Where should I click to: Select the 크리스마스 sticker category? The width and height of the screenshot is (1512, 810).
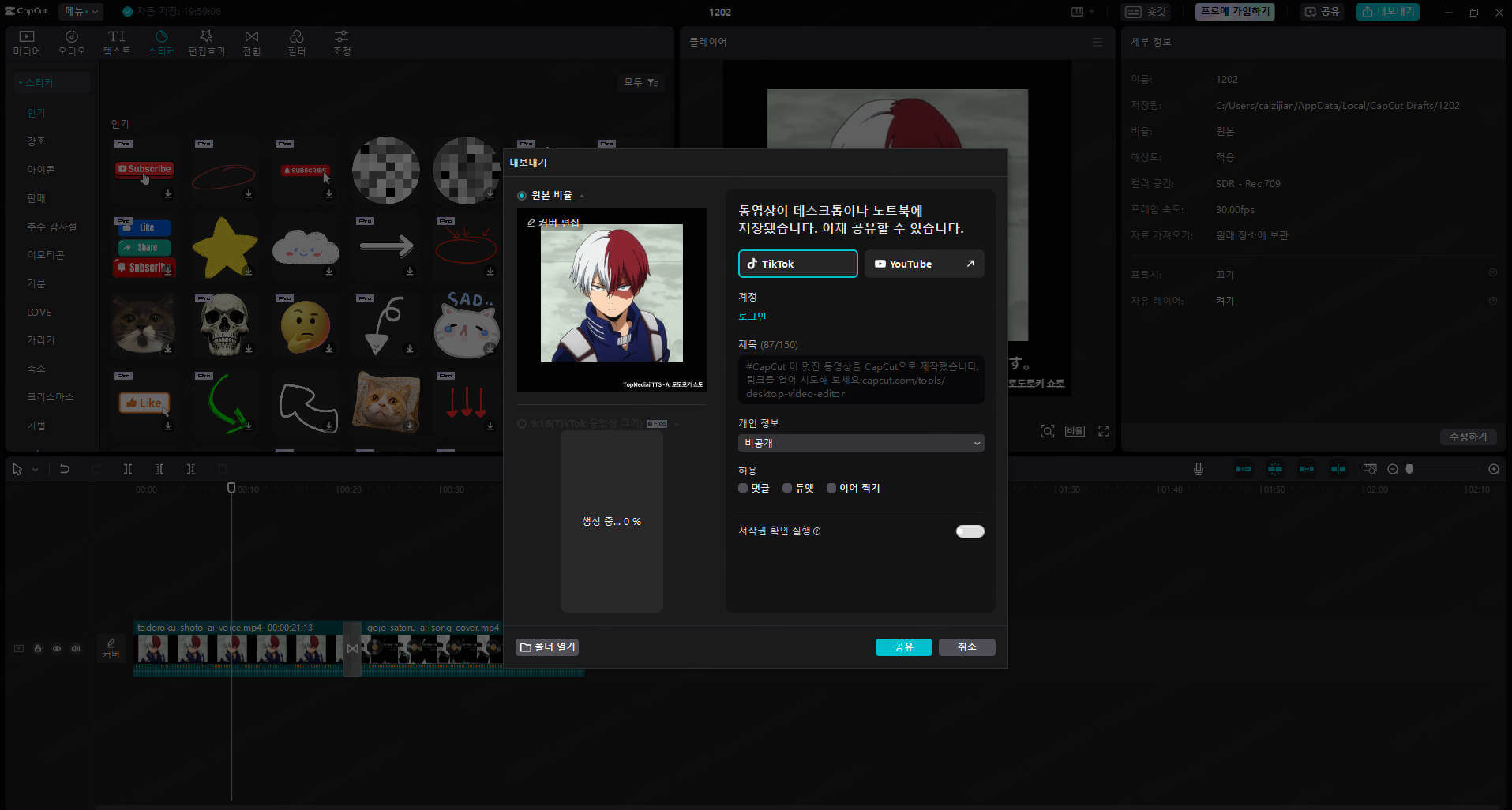[50, 397]
